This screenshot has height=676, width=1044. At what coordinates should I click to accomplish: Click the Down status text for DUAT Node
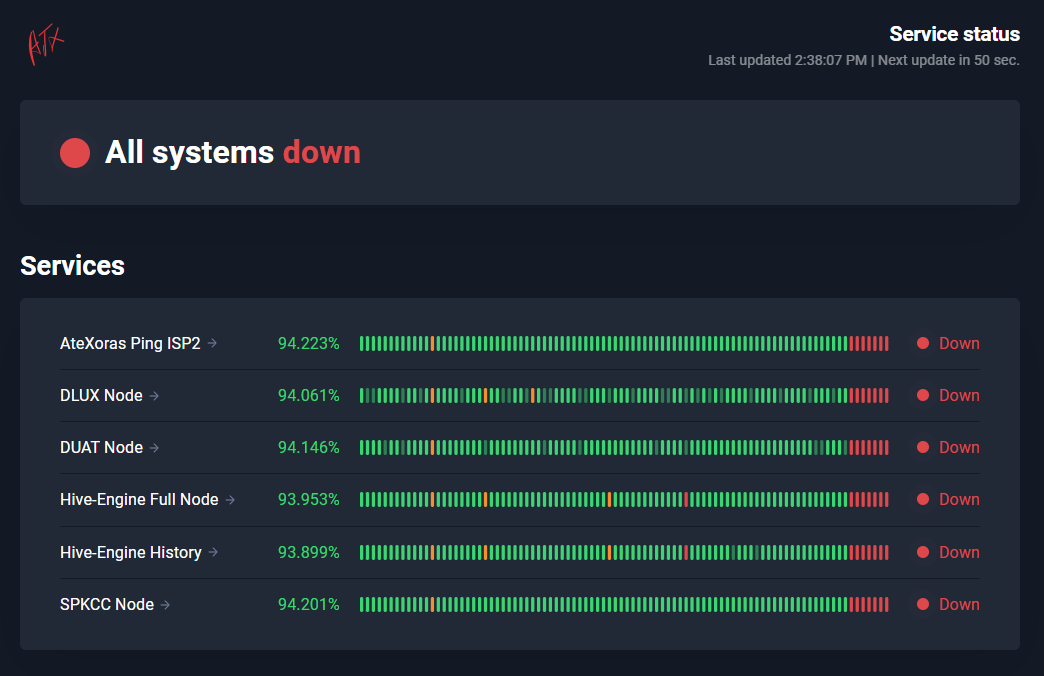959,447
